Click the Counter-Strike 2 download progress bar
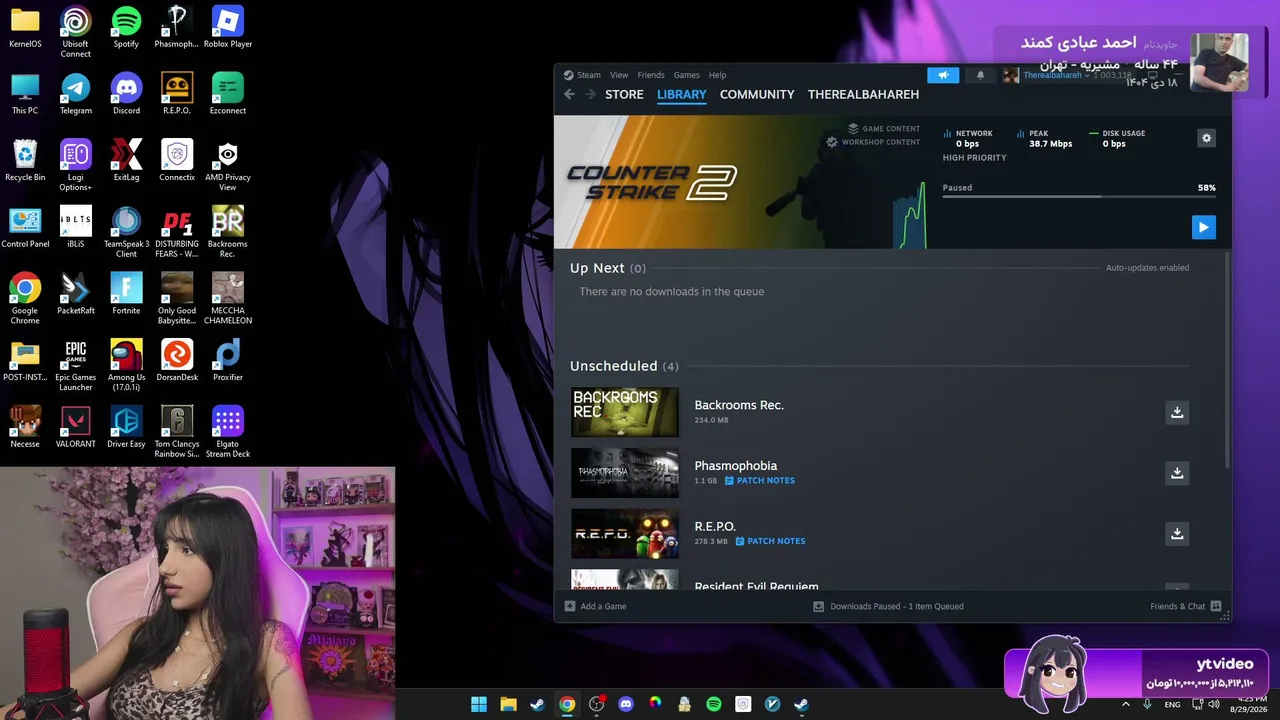 1079,197
